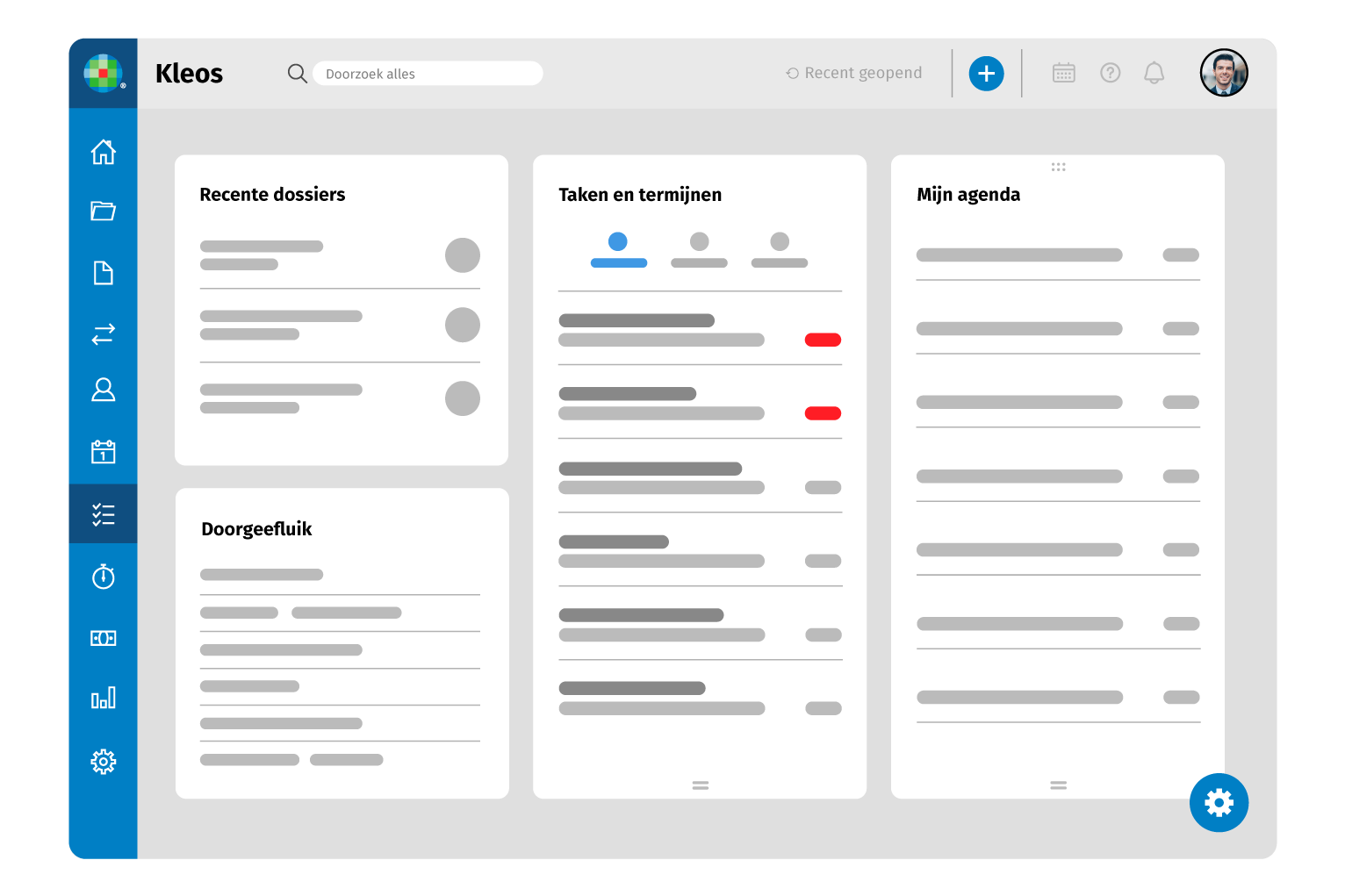Open the Home icon in sidebar
The width and height of the screenshot is (1345, 896).
pos(104,152)
